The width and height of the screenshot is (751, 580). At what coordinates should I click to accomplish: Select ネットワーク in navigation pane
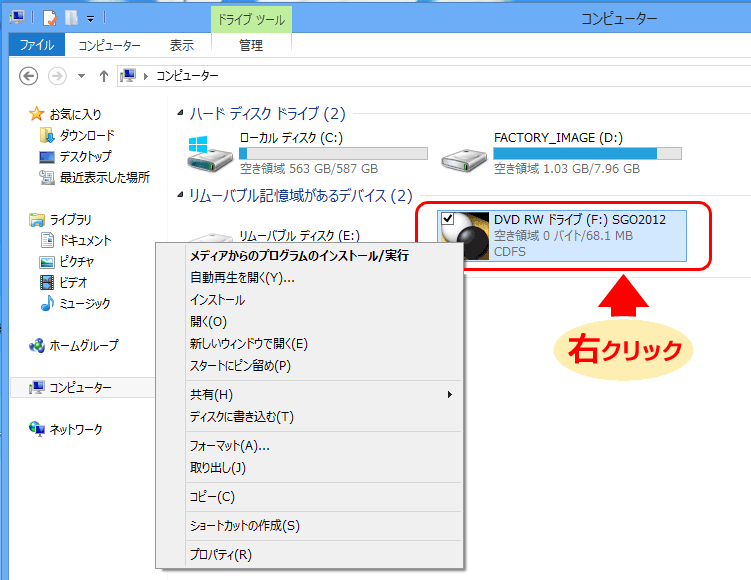coord(76,430)
